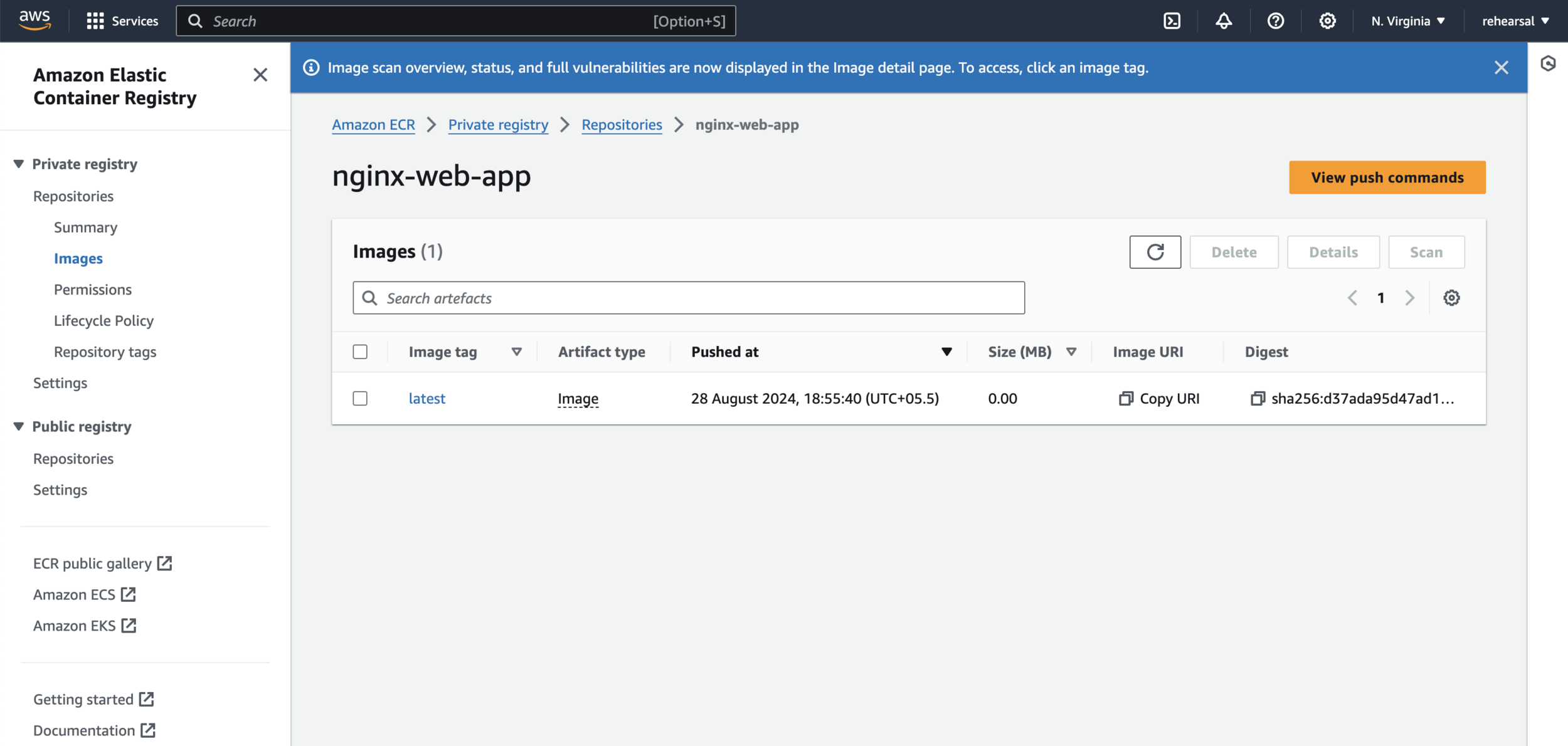
Task: Refresh the Images table
Action: point(1155,252)
